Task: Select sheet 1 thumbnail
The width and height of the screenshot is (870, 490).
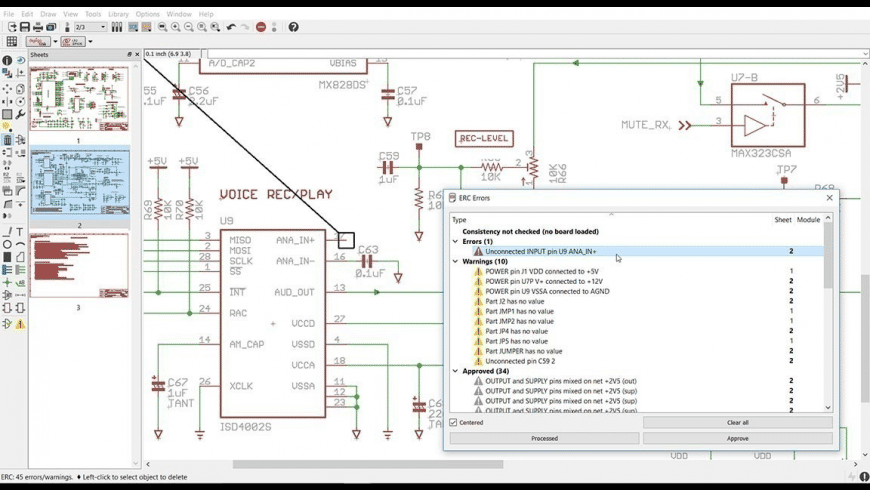Action: [x=79, y=99]
